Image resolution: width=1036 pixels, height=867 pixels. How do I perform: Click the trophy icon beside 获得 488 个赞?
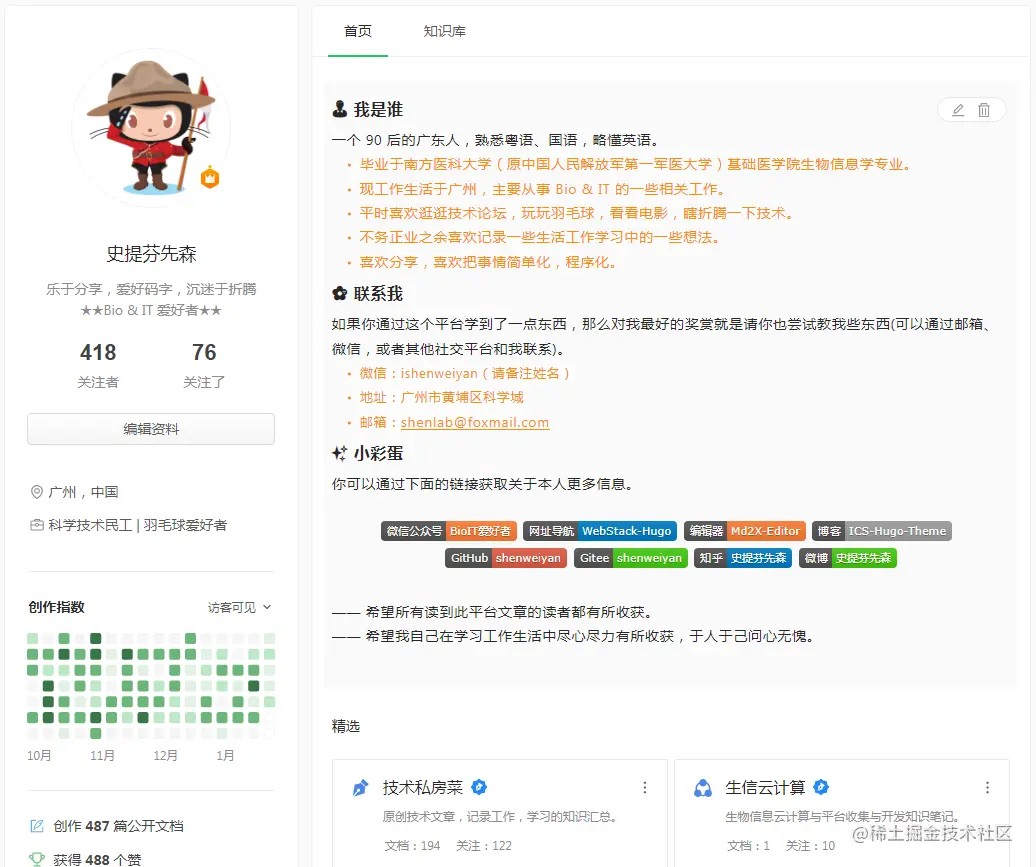[37, 859]
